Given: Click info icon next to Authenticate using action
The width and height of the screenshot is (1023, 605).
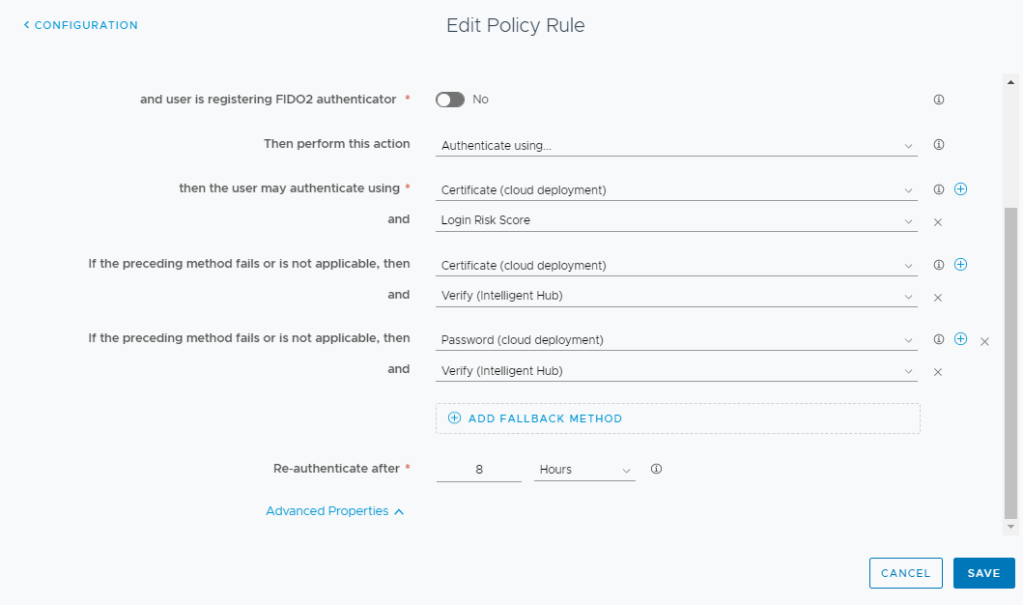Looking at the screenshot, I should tap(938, 145).
